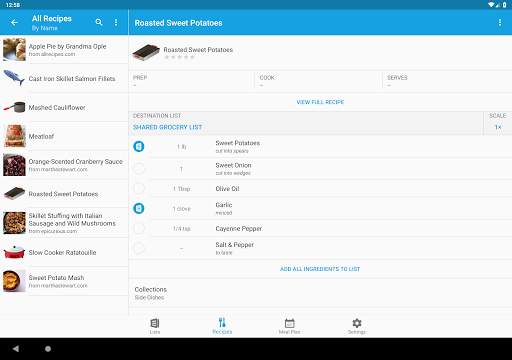
Task: Open the Meatloaf recipe thumbnail
Action: [x=14, y=136]
